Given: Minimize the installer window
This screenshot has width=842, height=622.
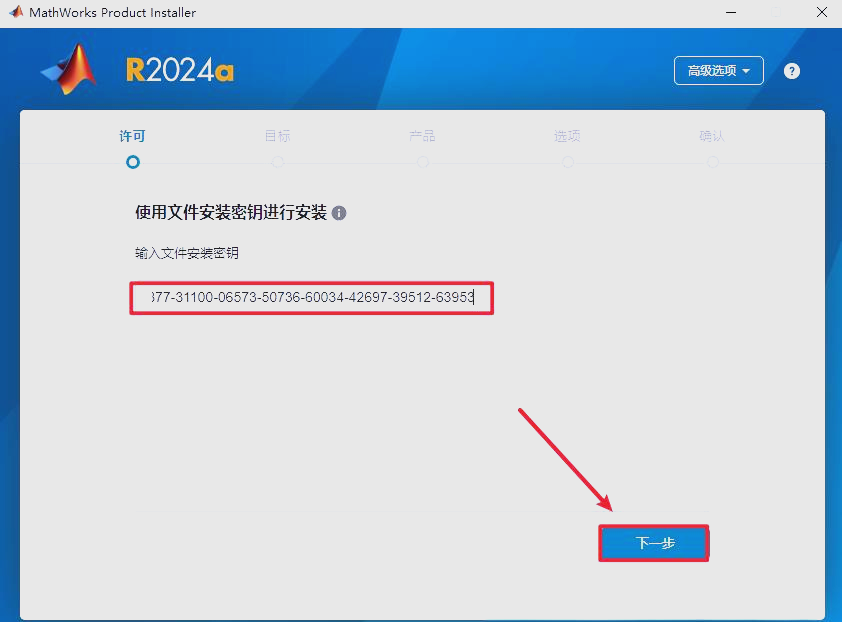Looking at the screenshot, I should (731, 12).
